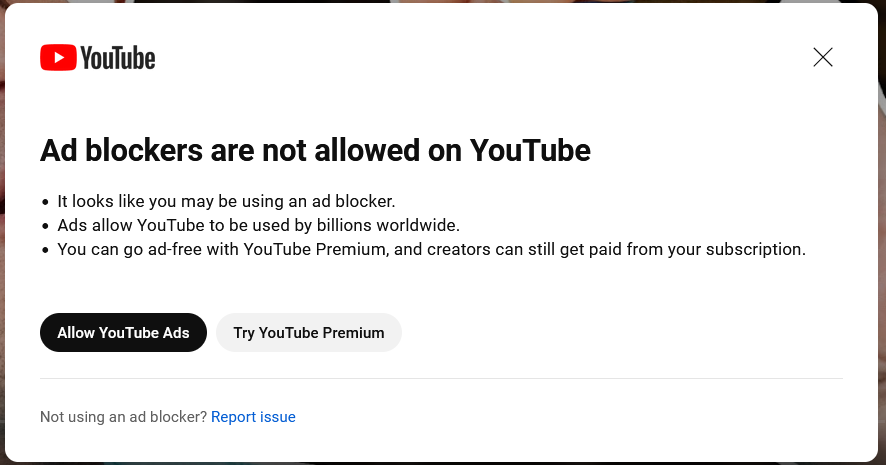Image resolution: width=886 pixels, height=465 pixels.
Task: Click the dark page strip below the dialog
Action: coord(443,463)
